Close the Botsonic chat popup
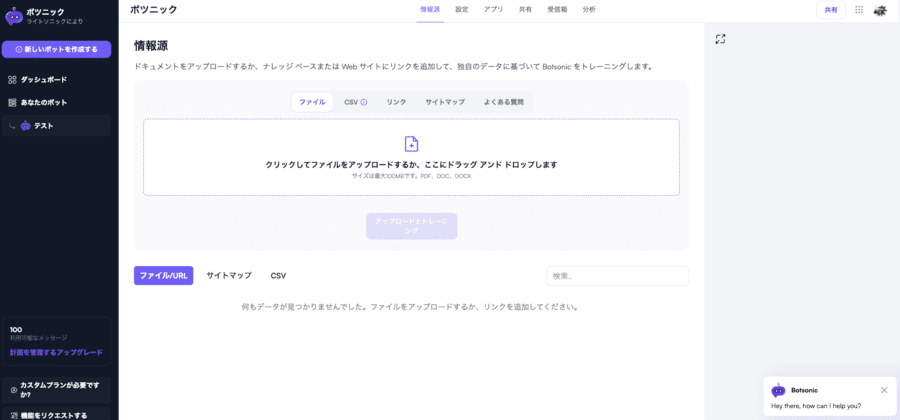 (x=884, y=390)
